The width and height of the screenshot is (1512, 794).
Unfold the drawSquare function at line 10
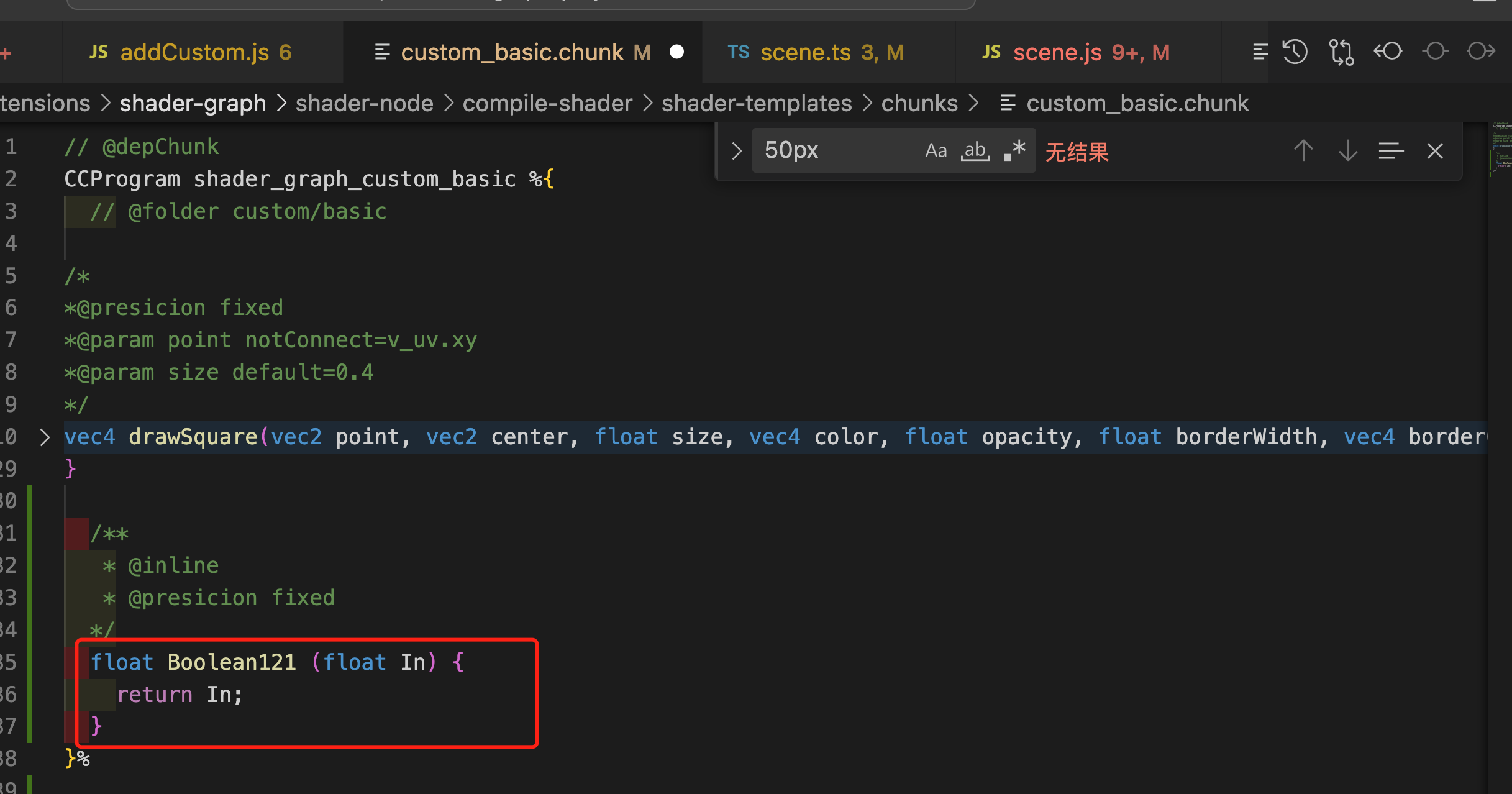coord(45,437)
